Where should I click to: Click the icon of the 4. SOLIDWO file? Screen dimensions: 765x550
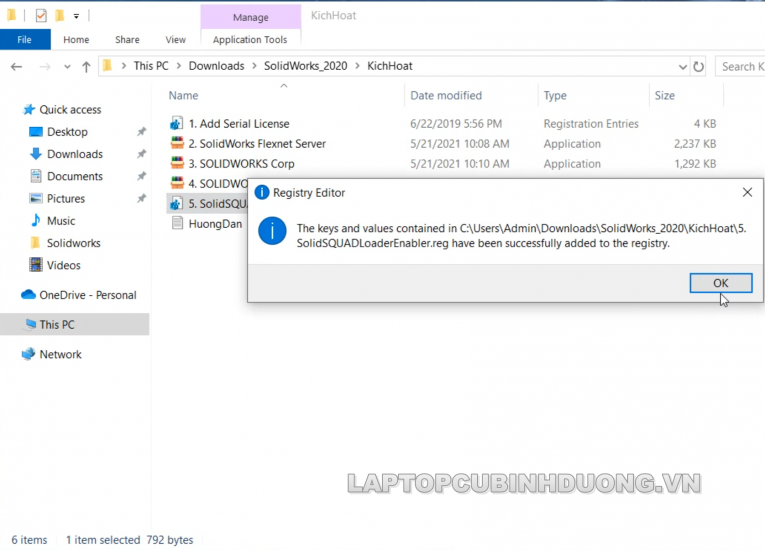coord(177,183)
